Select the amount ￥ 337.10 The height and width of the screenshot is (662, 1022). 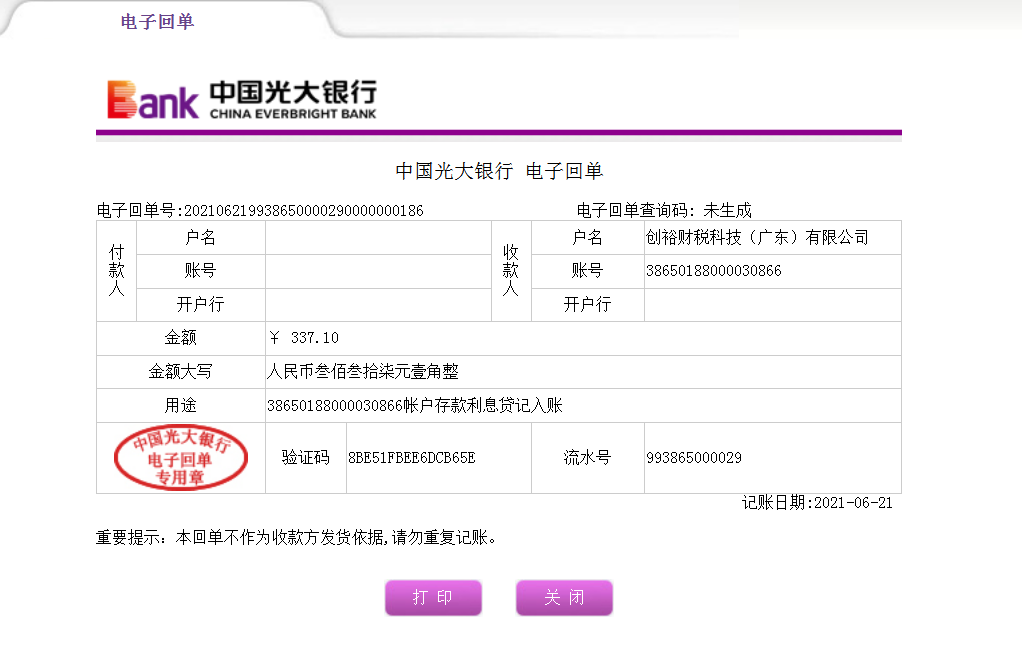click(304, 338)
